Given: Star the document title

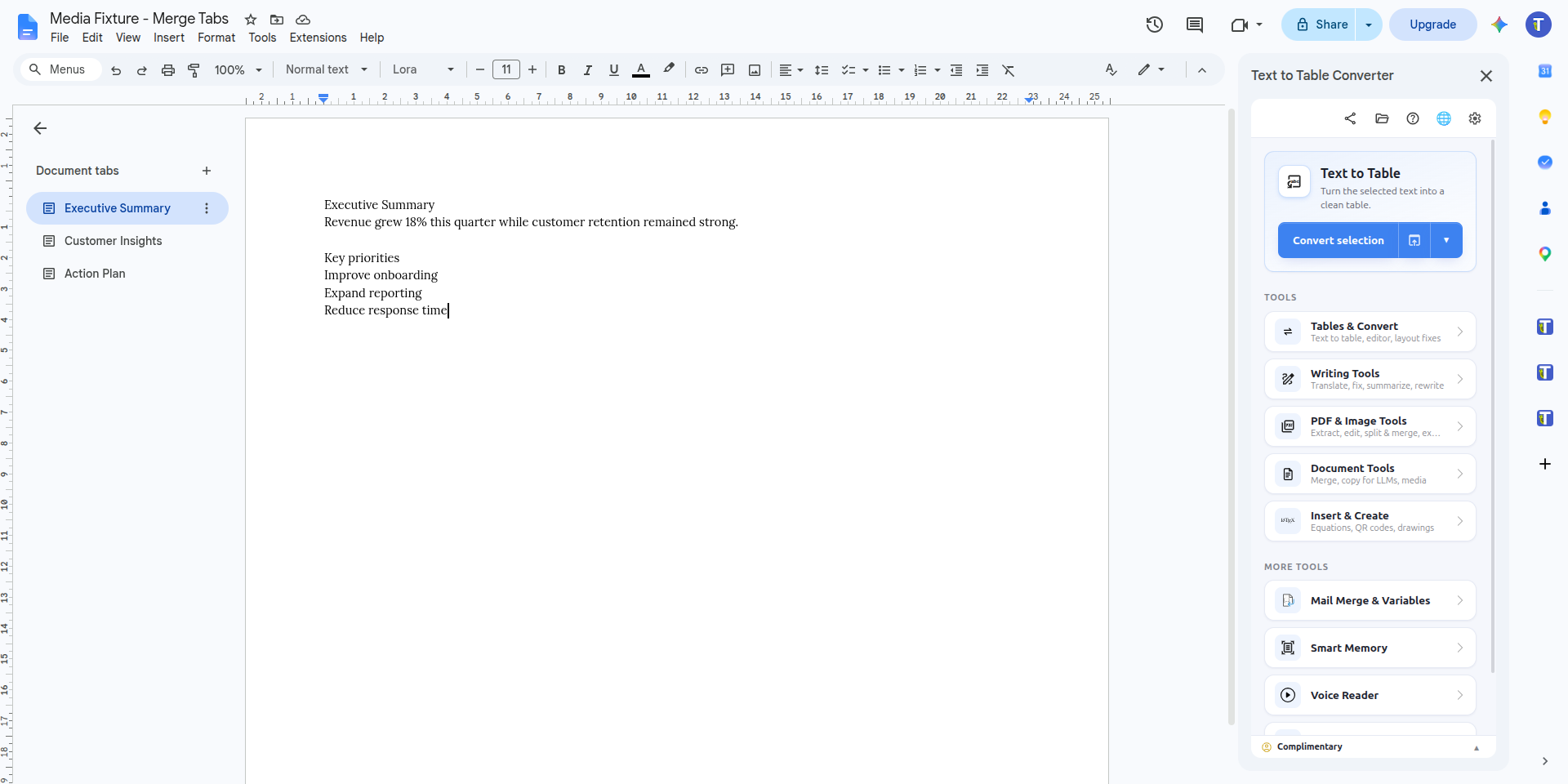Looking at the screenshot, I should 251,20.
